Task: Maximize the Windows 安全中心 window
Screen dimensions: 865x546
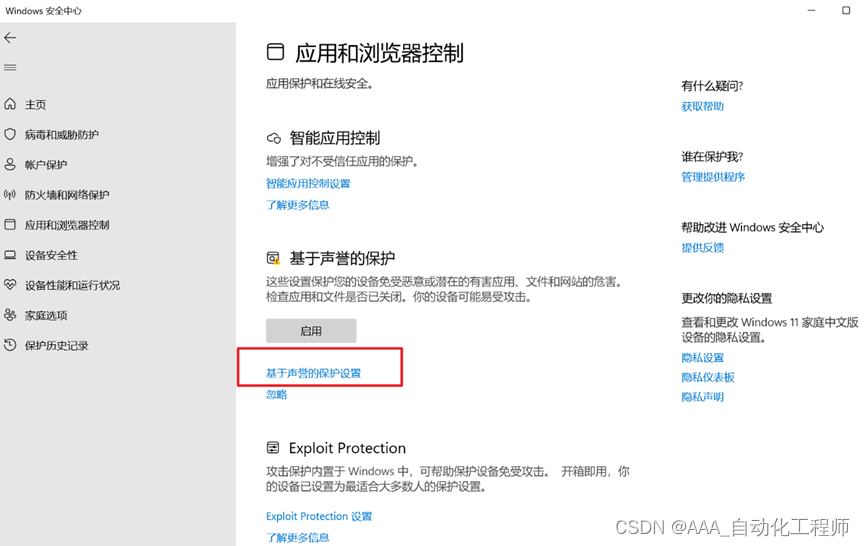Action: [x=846, y=10]
